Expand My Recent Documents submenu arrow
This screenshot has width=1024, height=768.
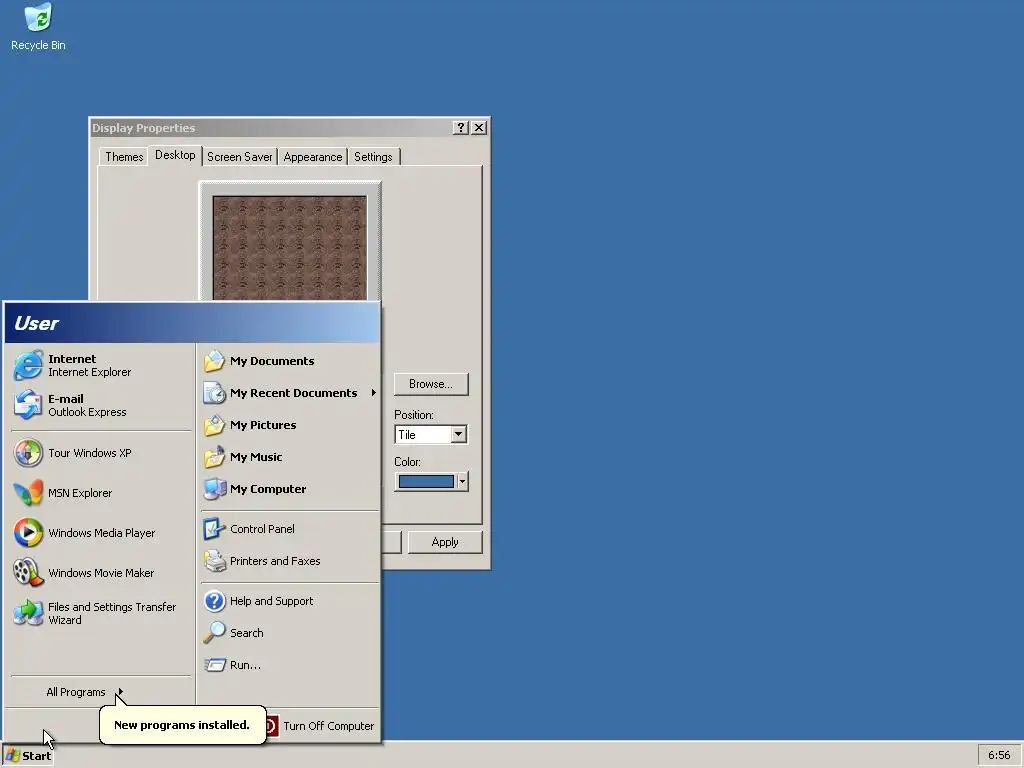[x=374, y=392]
